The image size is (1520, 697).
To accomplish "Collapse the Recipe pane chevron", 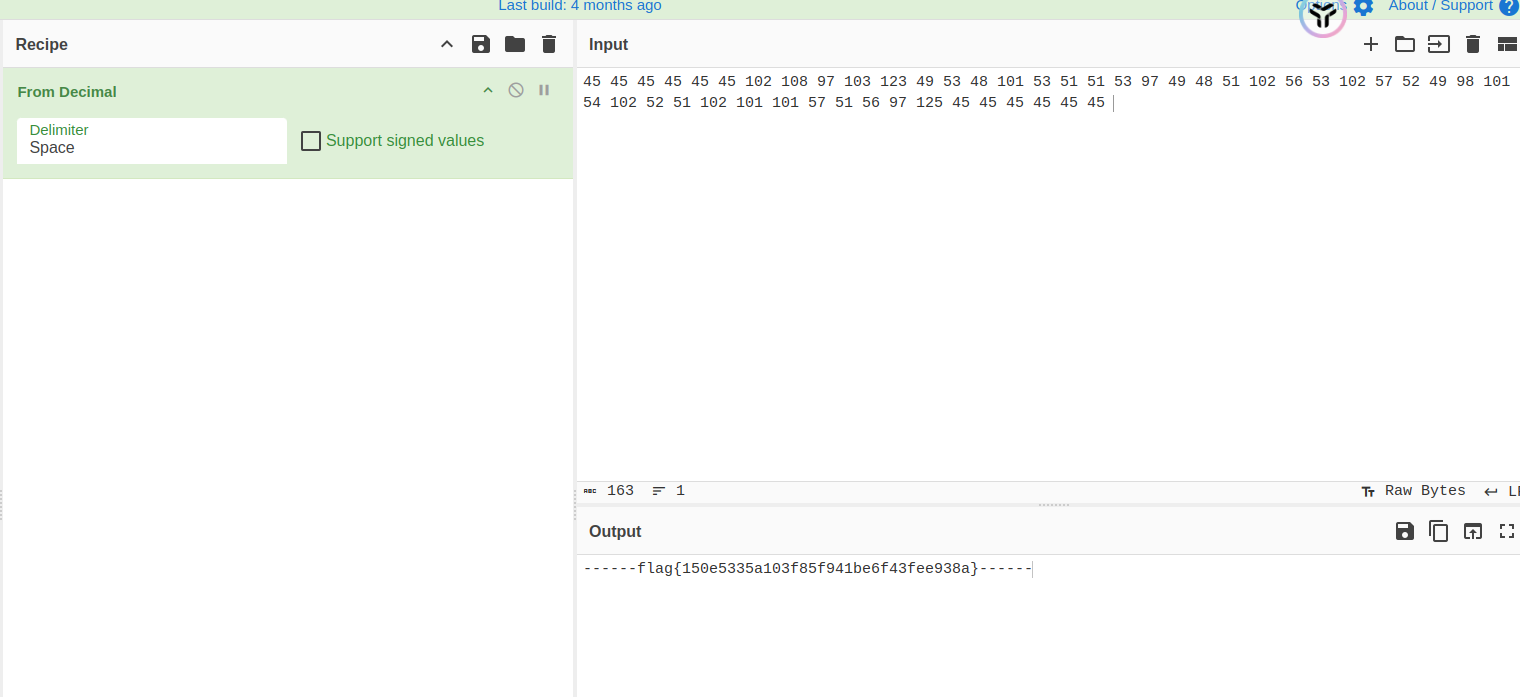I will tap(447, 44).
